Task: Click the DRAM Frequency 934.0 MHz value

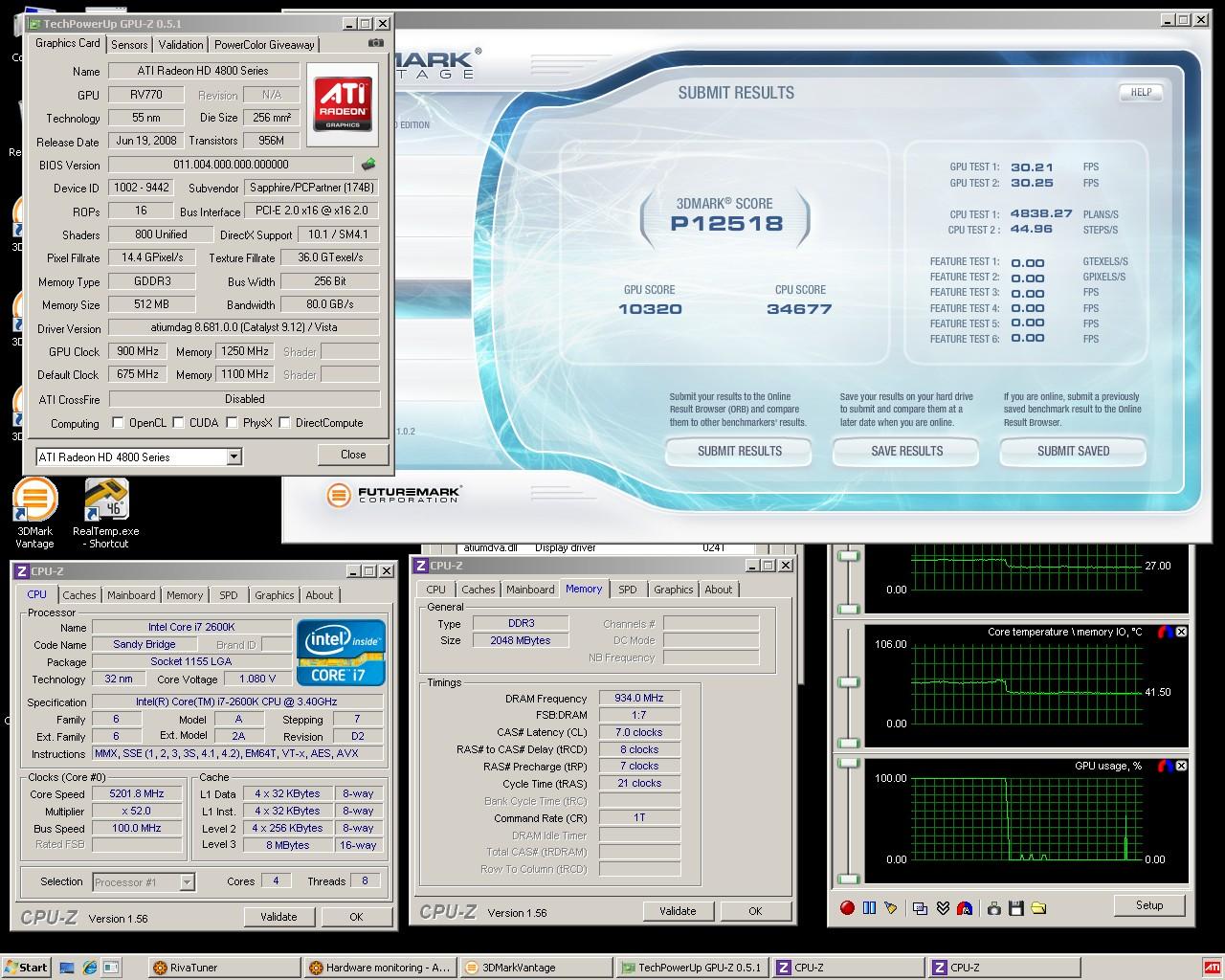Action: pos(639,698)
